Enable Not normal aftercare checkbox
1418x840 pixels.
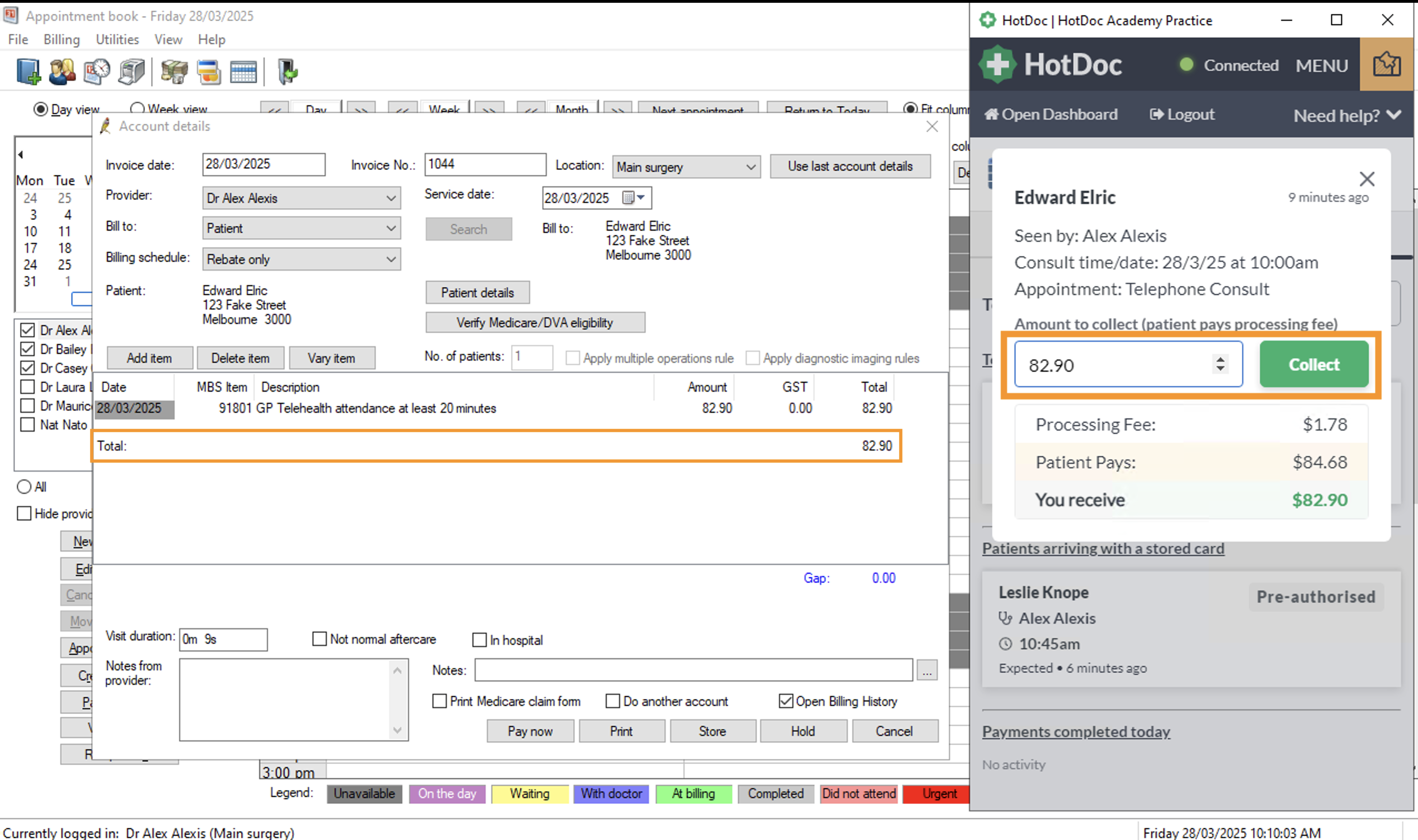[x=320, y=639]
